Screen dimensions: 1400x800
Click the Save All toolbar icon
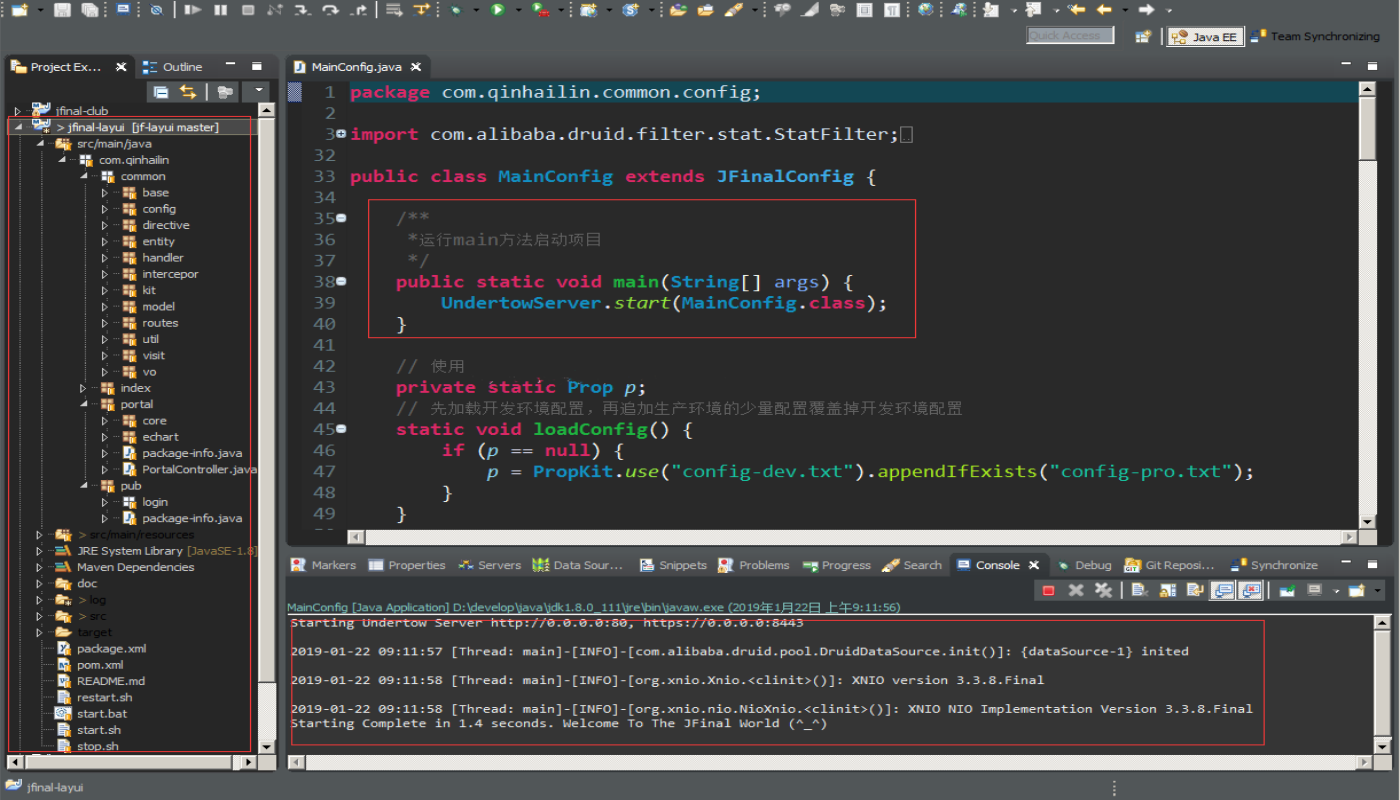[x=89, y=10]
